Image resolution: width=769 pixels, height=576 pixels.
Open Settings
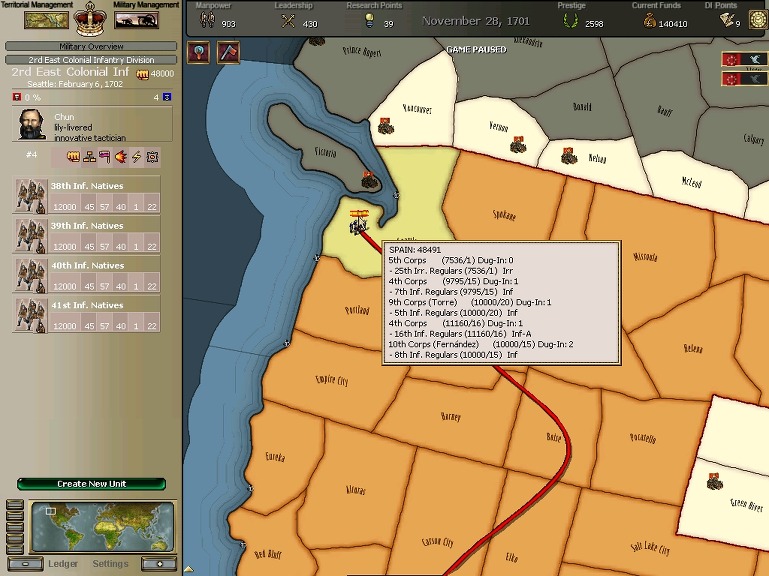coord(110,564)
